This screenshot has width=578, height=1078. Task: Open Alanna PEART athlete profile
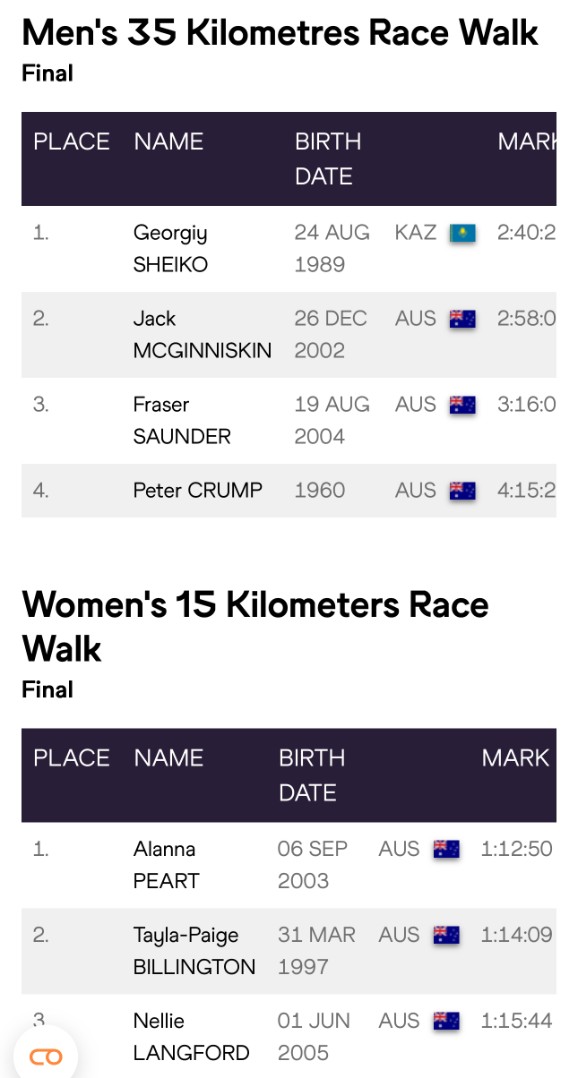click(x=166, y=865)
